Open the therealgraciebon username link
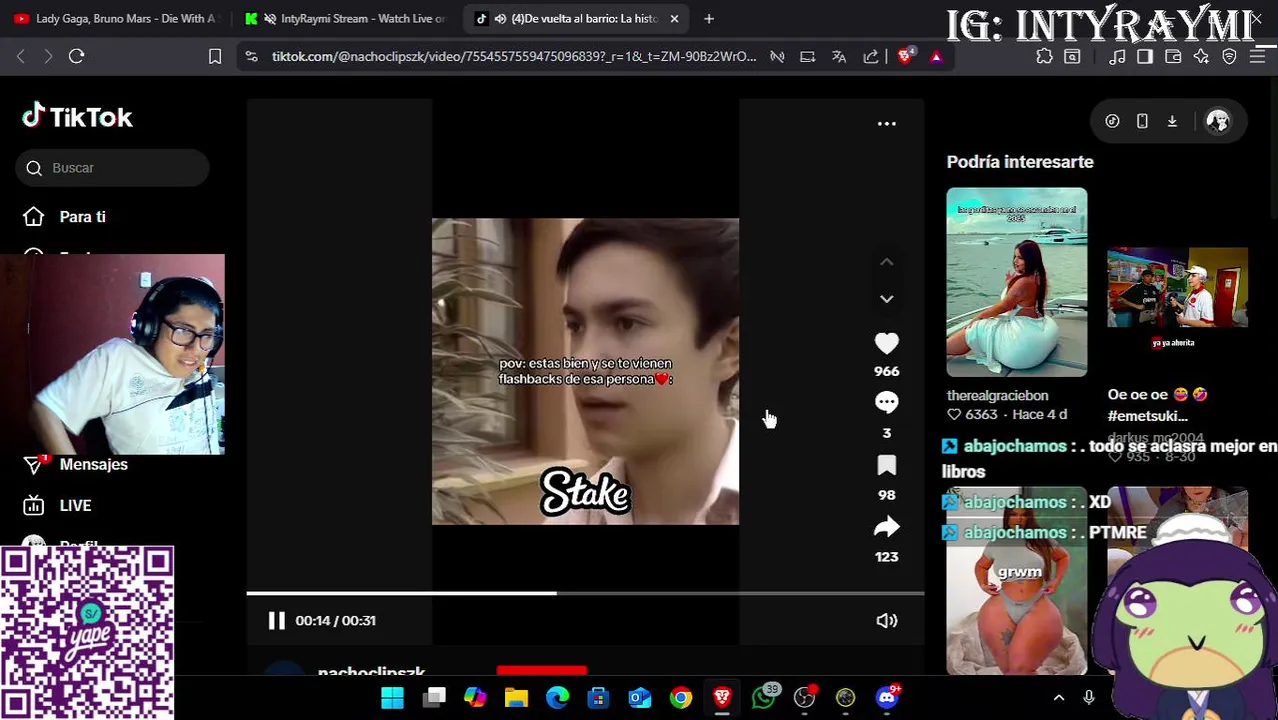The width and height of the screenshot is (1278, 720). click(x=997, y=396)
